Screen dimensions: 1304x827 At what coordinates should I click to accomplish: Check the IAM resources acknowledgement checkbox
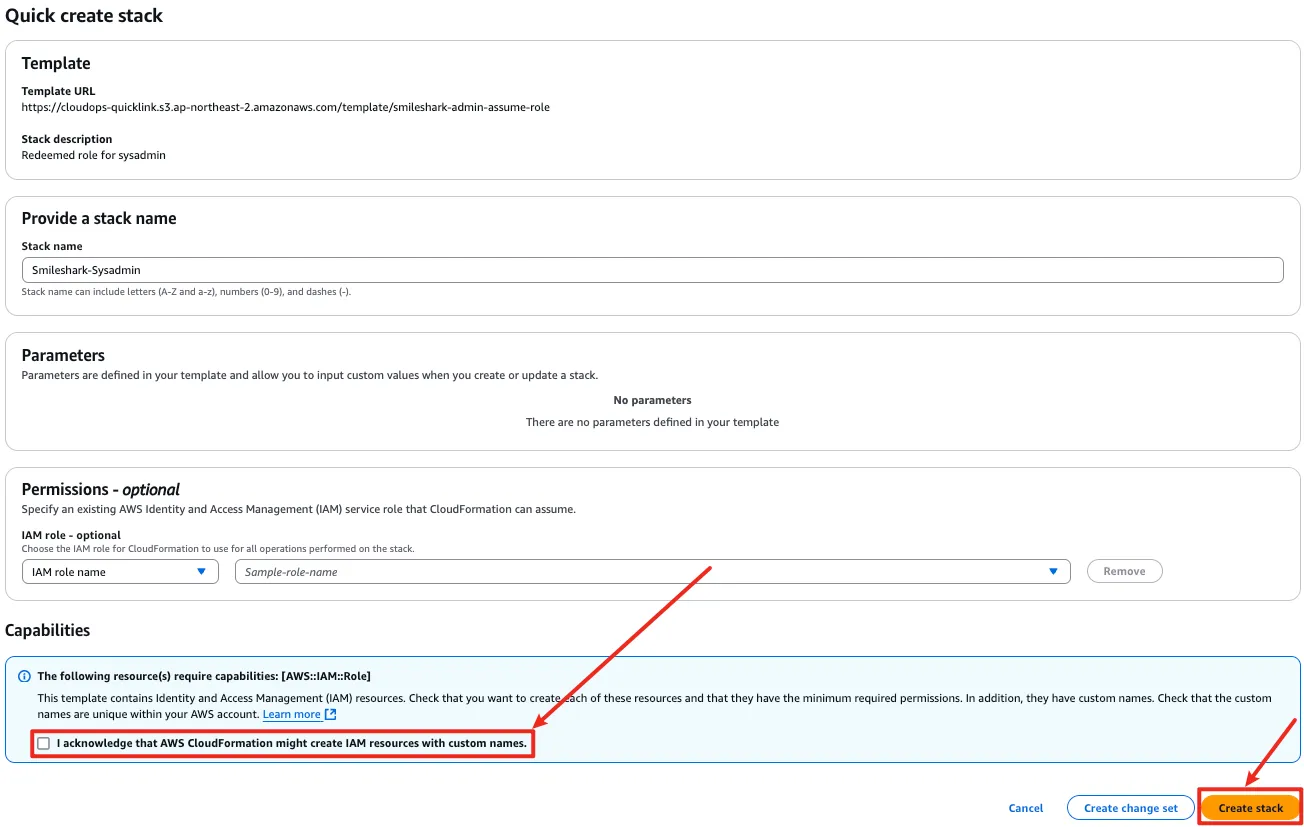coord(43,744)
